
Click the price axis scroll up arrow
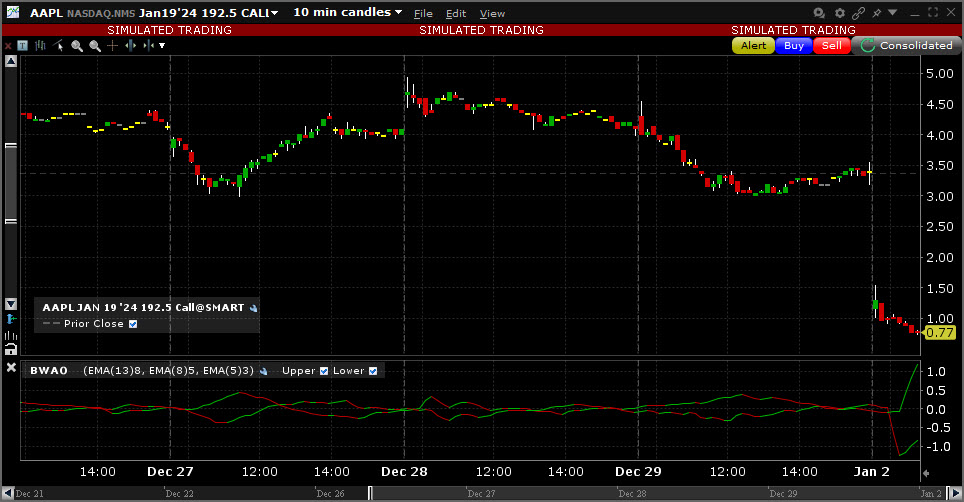tap(10, 61)
